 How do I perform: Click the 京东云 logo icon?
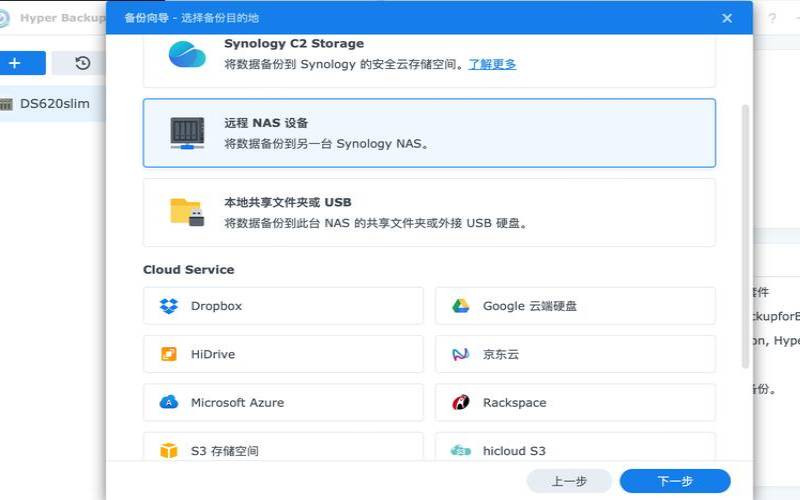tap(461, 354)
